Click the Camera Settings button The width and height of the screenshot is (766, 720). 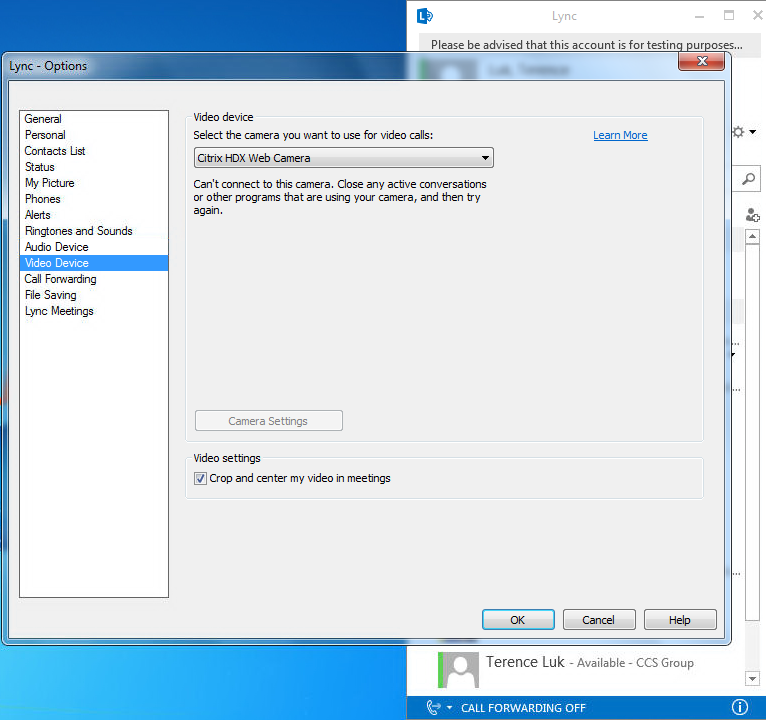coord(269,421)
